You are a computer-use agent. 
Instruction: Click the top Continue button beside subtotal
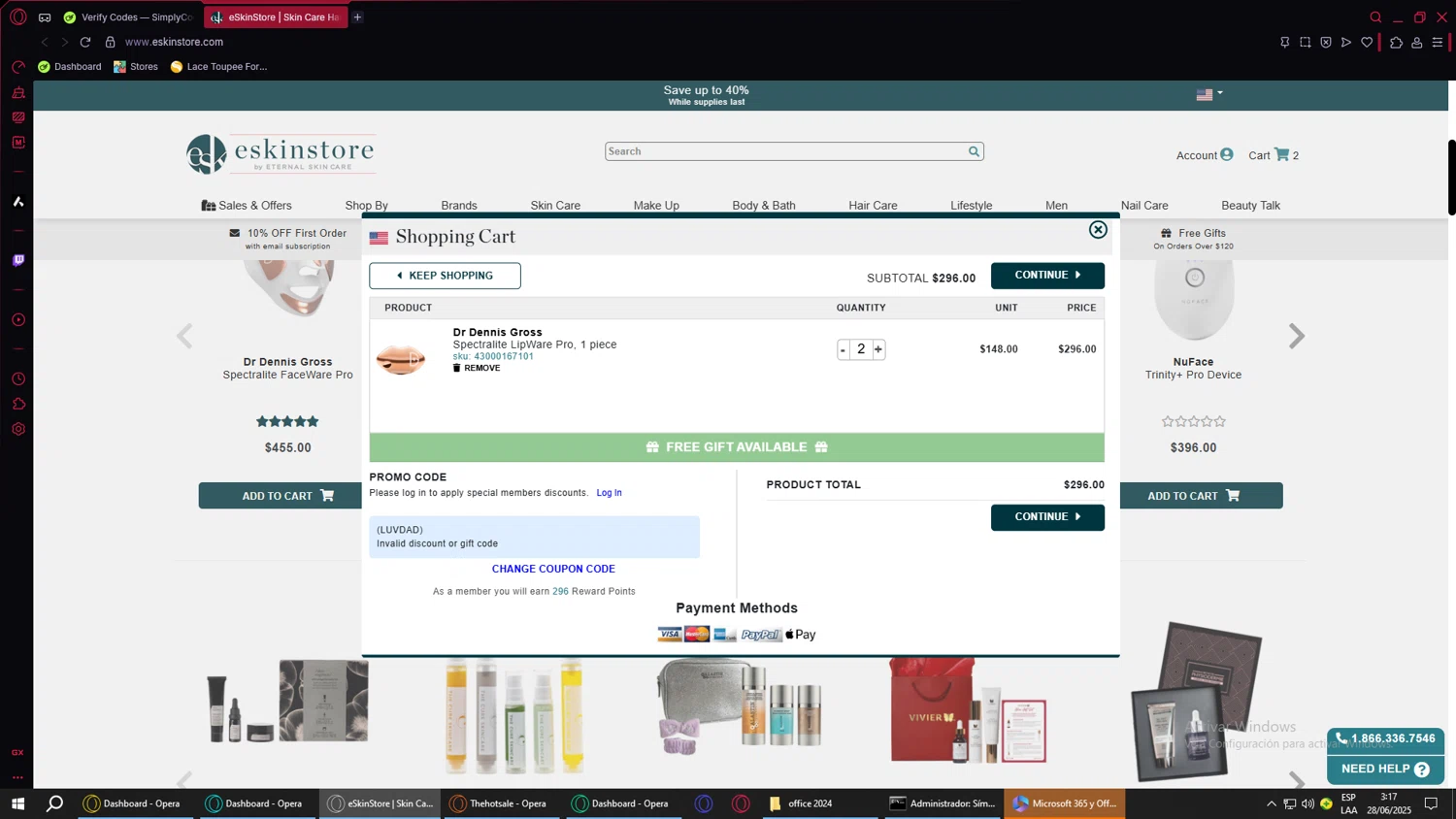(1047, 276)
